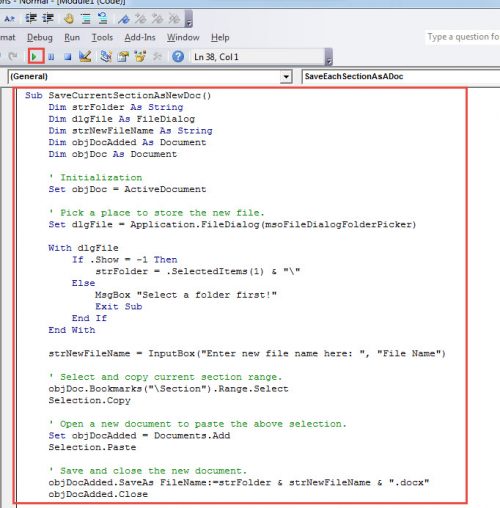Place cursor on the Selection.Copy code line
Image resolution: width=500 pixels, height=508 pixels.
click(89, 400)
